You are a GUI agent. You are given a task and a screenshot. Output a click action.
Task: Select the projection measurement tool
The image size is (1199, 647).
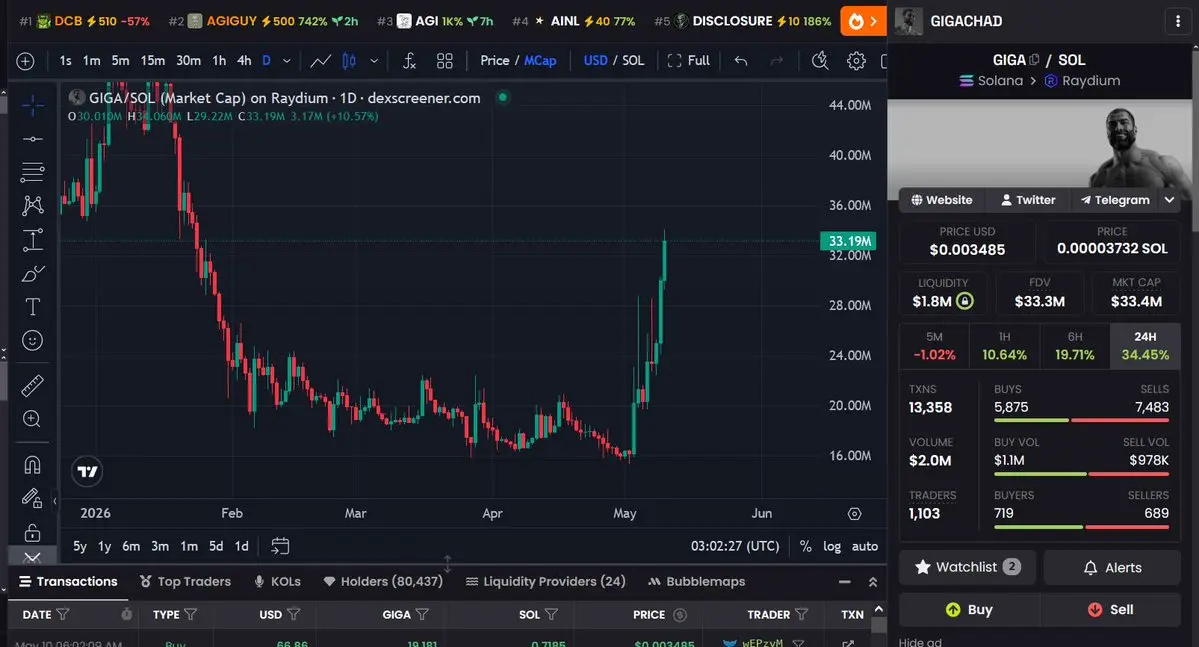point(32,240)
